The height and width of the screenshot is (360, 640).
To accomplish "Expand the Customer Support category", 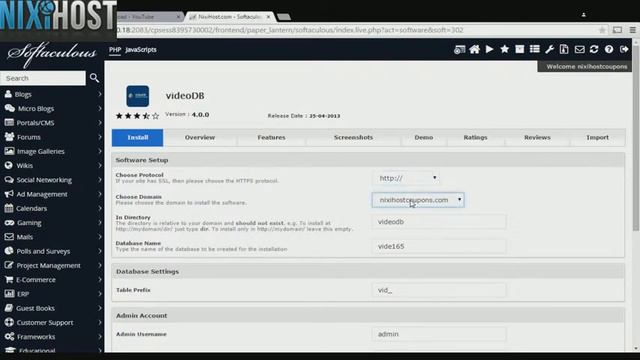I will pos(52,322).
